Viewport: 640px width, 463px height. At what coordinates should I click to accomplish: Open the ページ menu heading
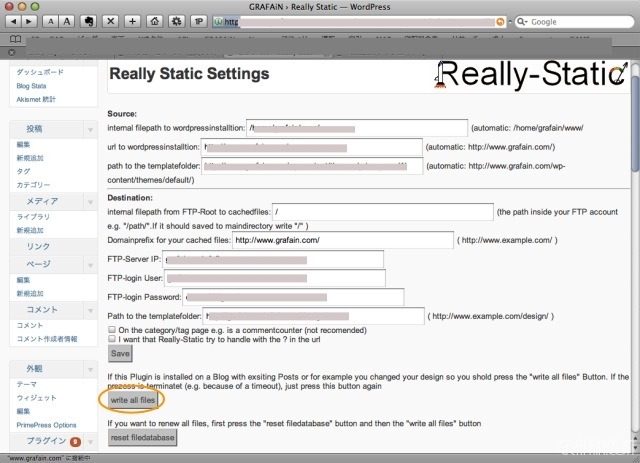click(38, 264)
